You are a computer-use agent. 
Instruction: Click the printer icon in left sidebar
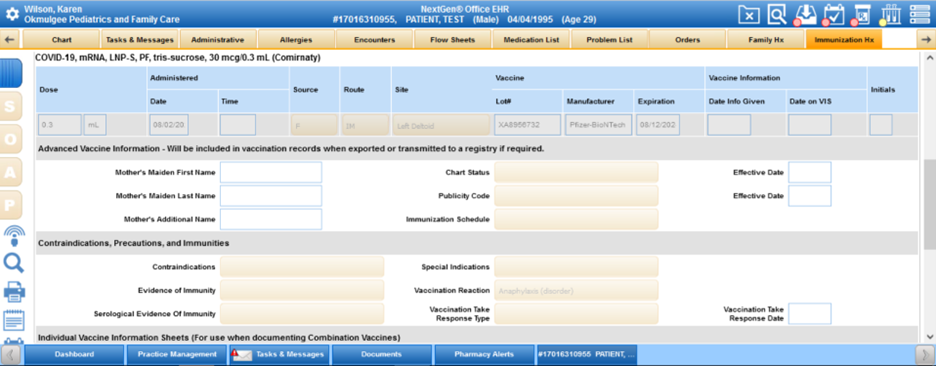tap(14, 291)
